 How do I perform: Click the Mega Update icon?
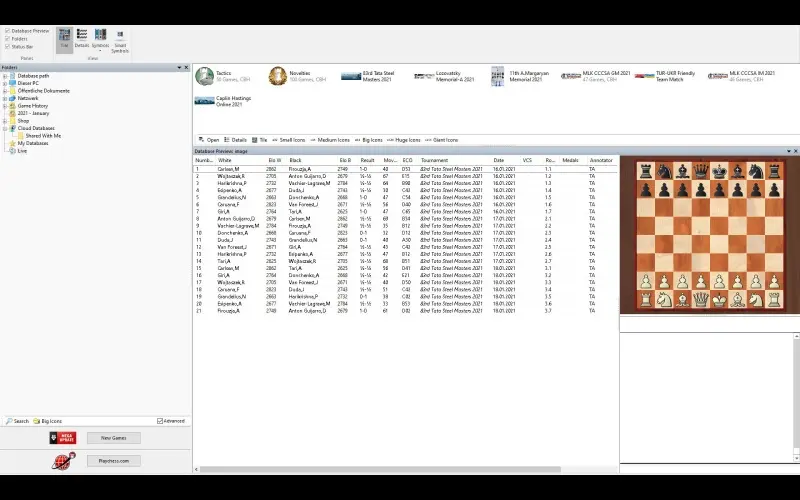pos(62,438)
